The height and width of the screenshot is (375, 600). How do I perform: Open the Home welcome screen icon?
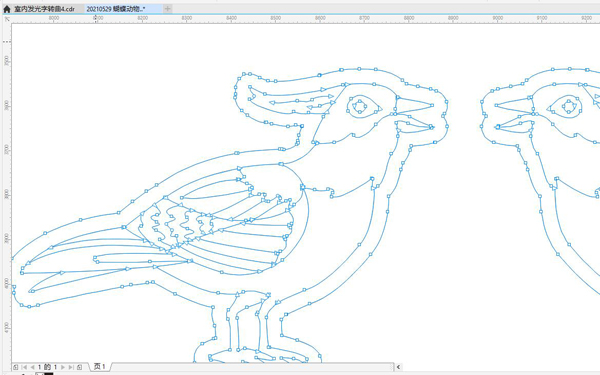(7, 9)
